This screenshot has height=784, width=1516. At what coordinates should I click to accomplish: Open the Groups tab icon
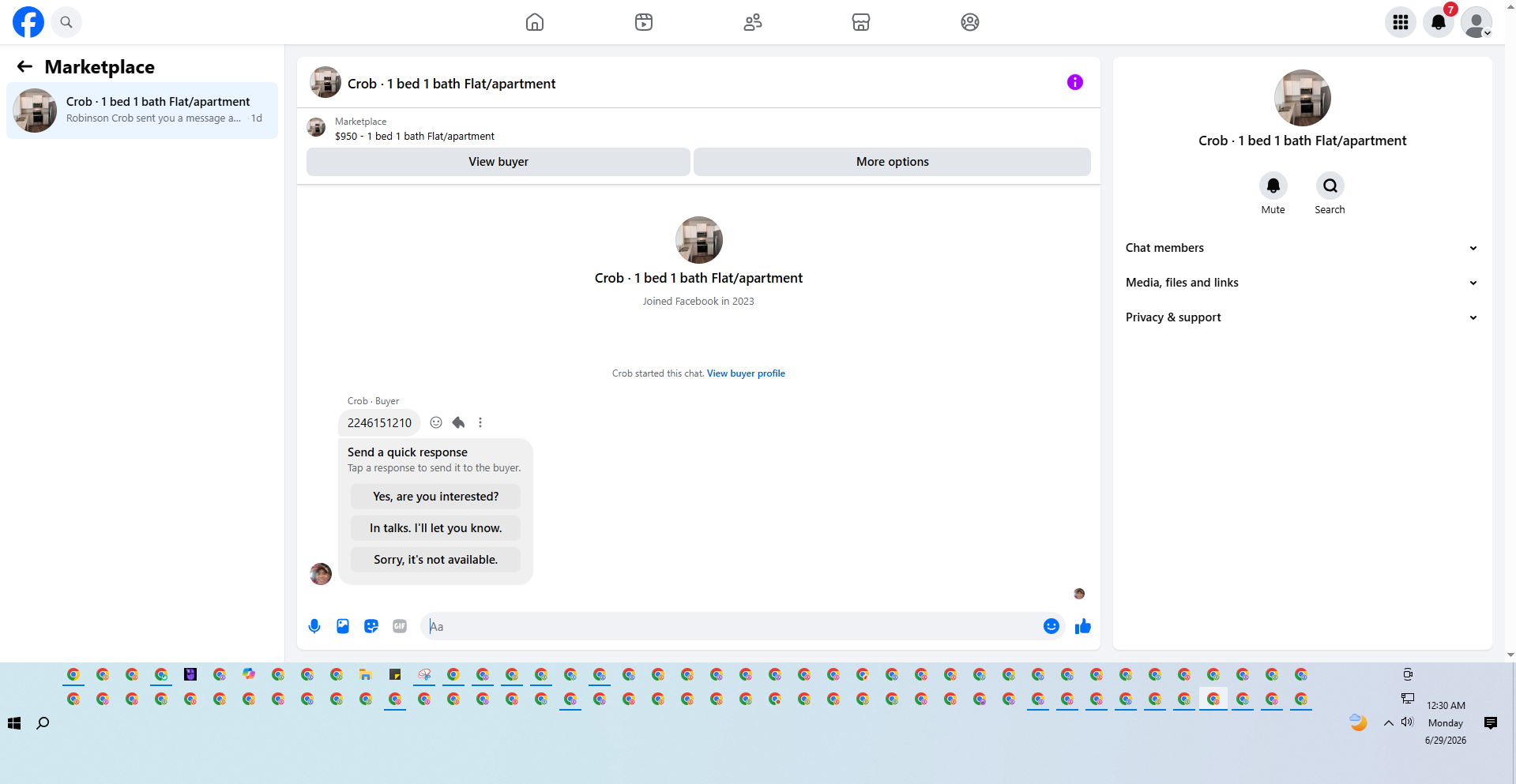click(970, 22)
